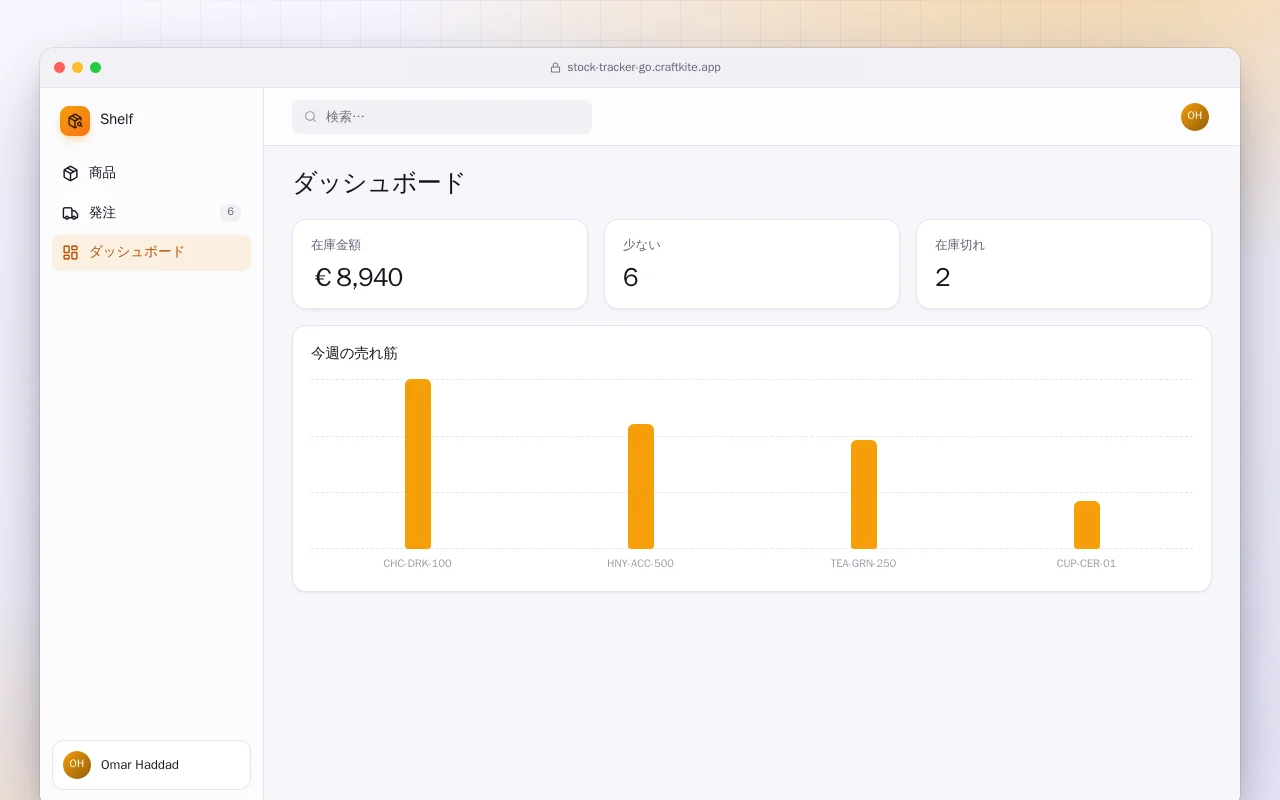This screenshot has height=800, width=1280.
Task: Click the value 6 under 少ない
Action: click(631, 277)
